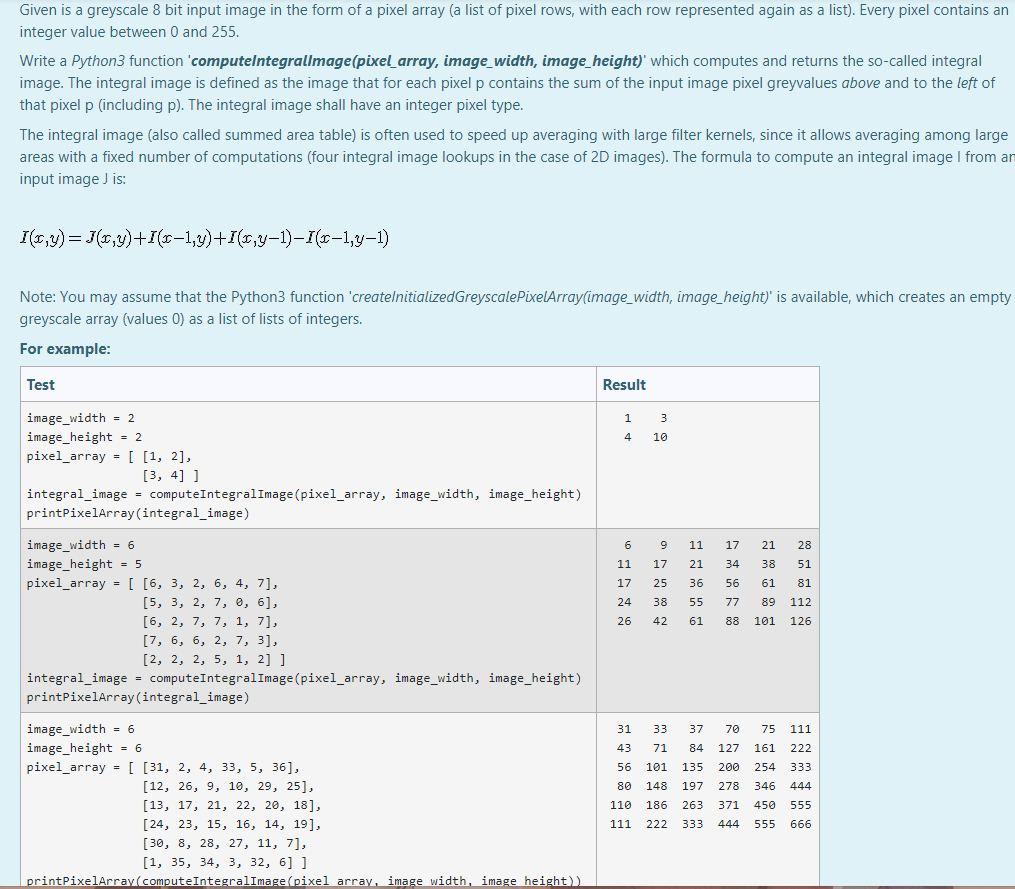The width and height of the screenshot is (1015, 889).
Task: Click the result value '161'
Action: [764, 748]
